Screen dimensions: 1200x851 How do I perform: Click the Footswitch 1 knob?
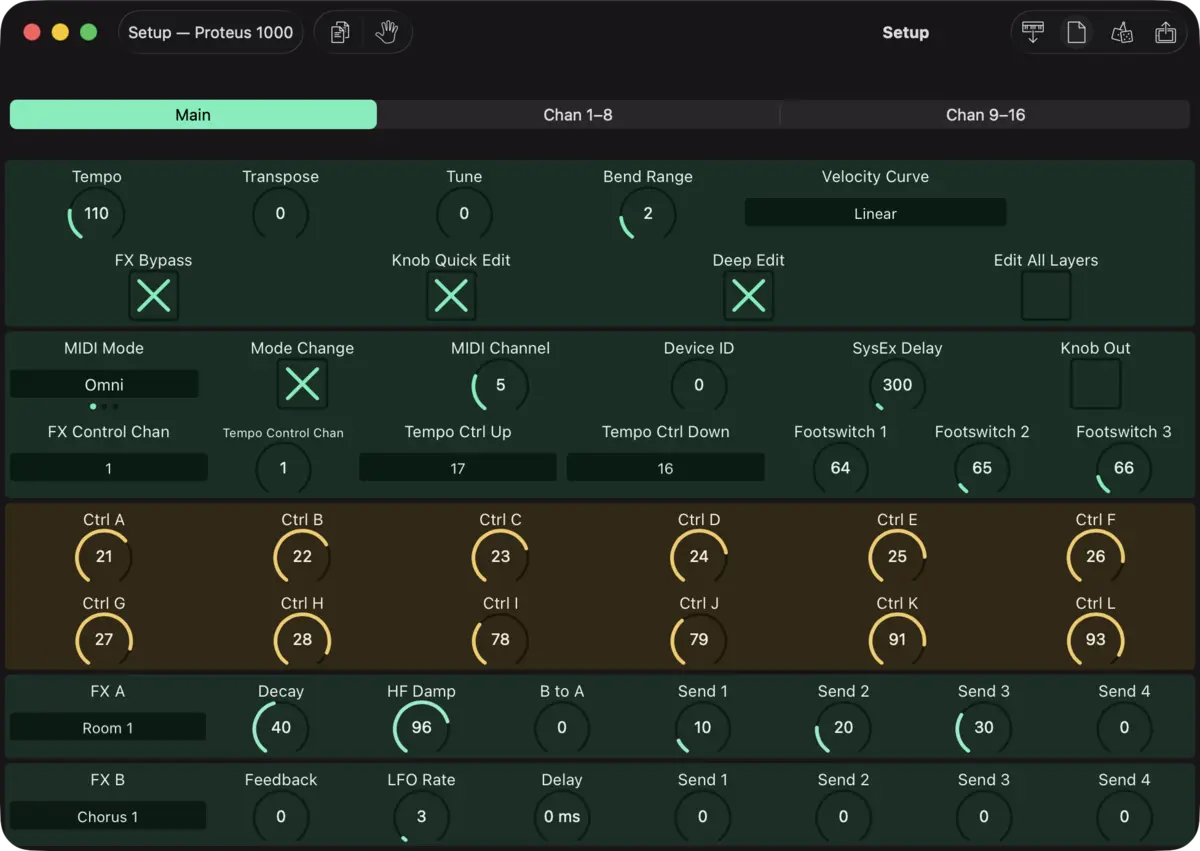pyautogui.click(x=840, y=468)
